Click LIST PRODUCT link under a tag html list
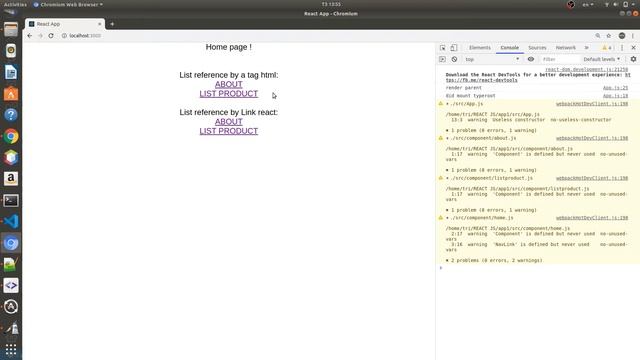This screenshot has width=640, height=360. (229, 94)
